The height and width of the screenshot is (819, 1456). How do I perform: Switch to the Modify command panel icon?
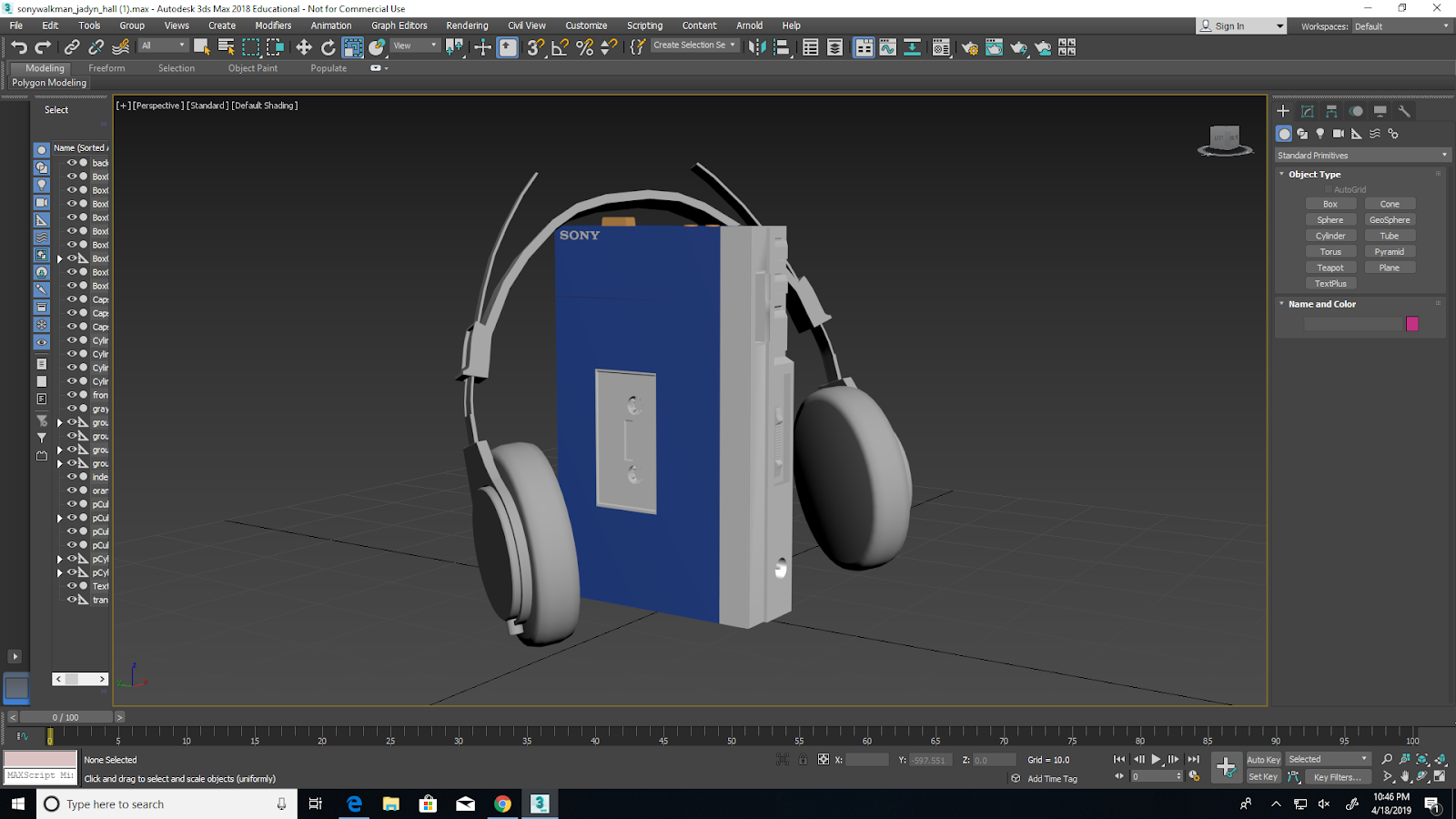click(1307, 110)
